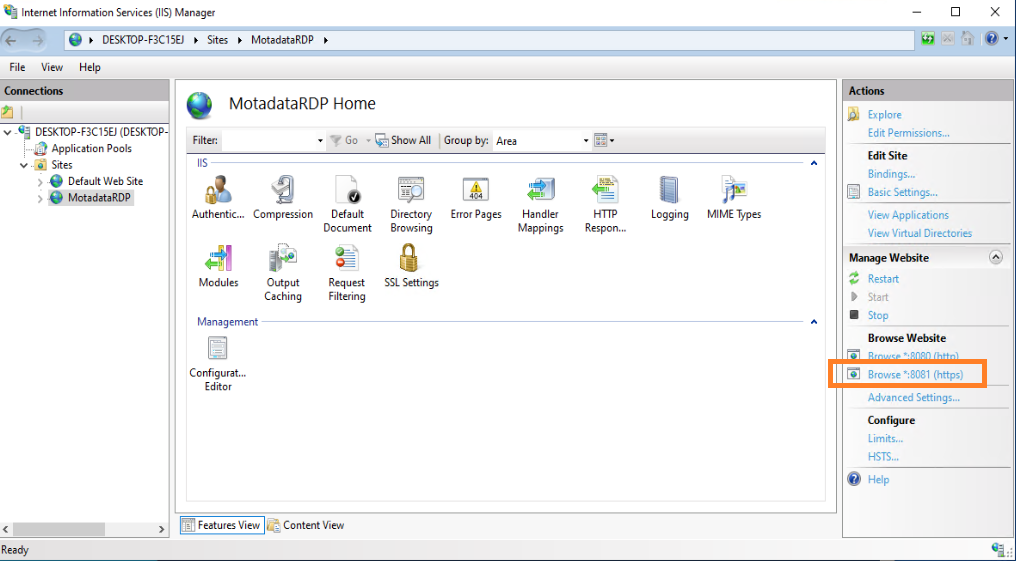This screenshot has width=1016, height=561.
Task: Click Edit Permissions link
Action: point(908,133)
